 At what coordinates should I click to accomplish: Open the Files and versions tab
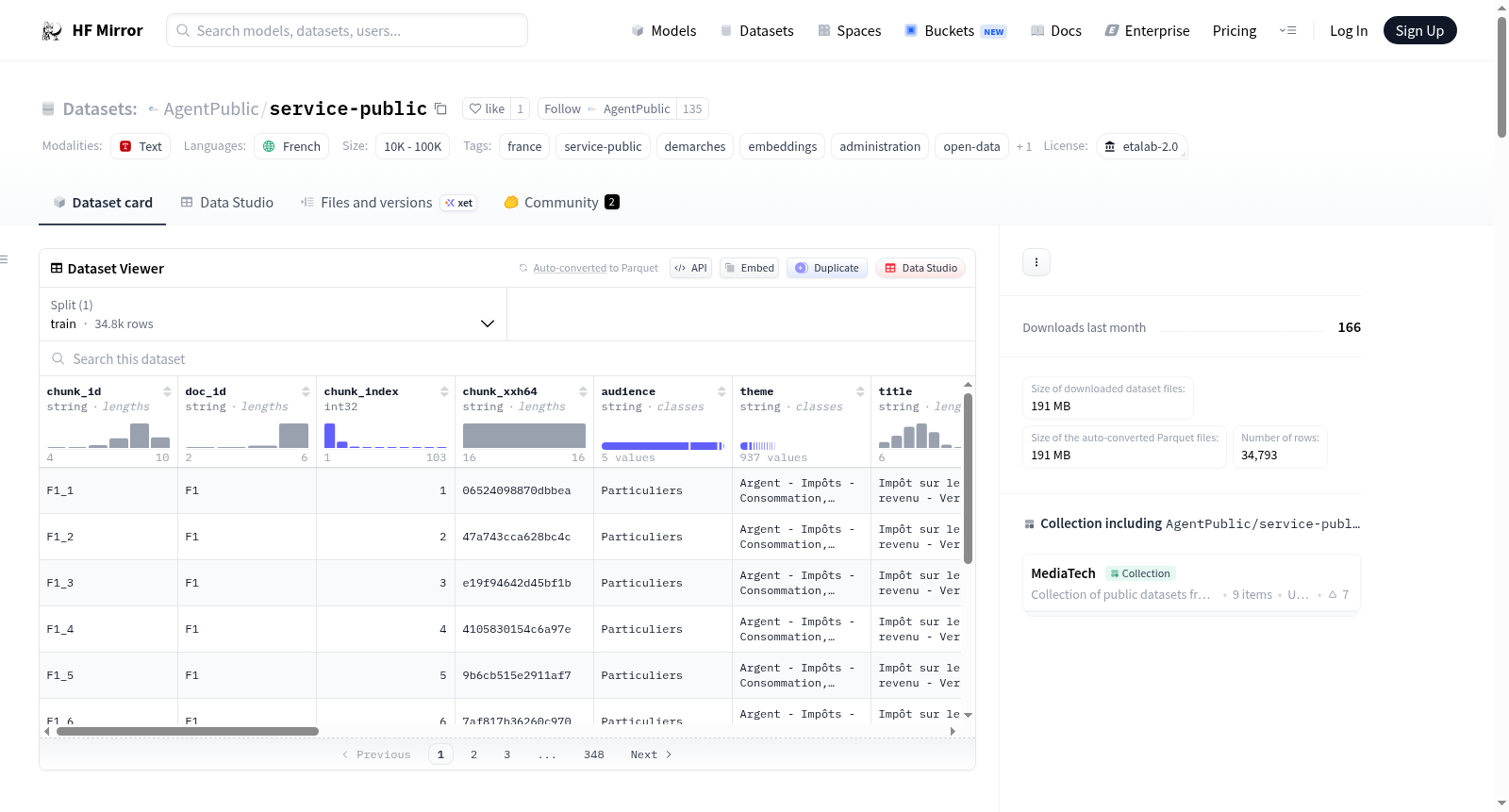[389, 202]
